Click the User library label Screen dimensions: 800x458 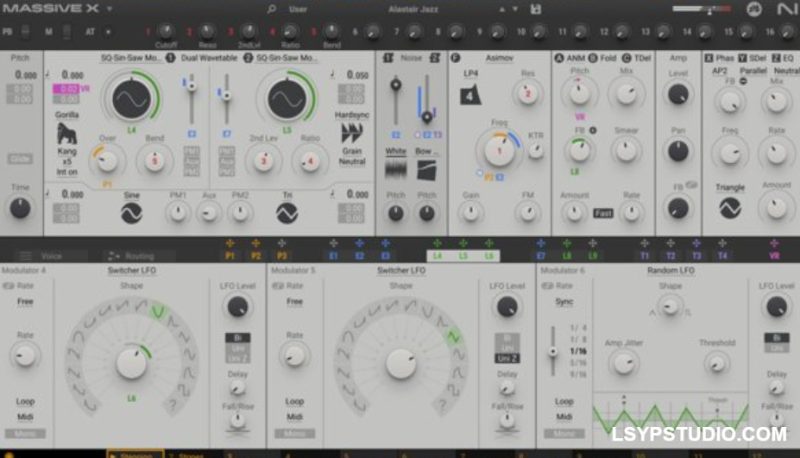click(298, 9)
